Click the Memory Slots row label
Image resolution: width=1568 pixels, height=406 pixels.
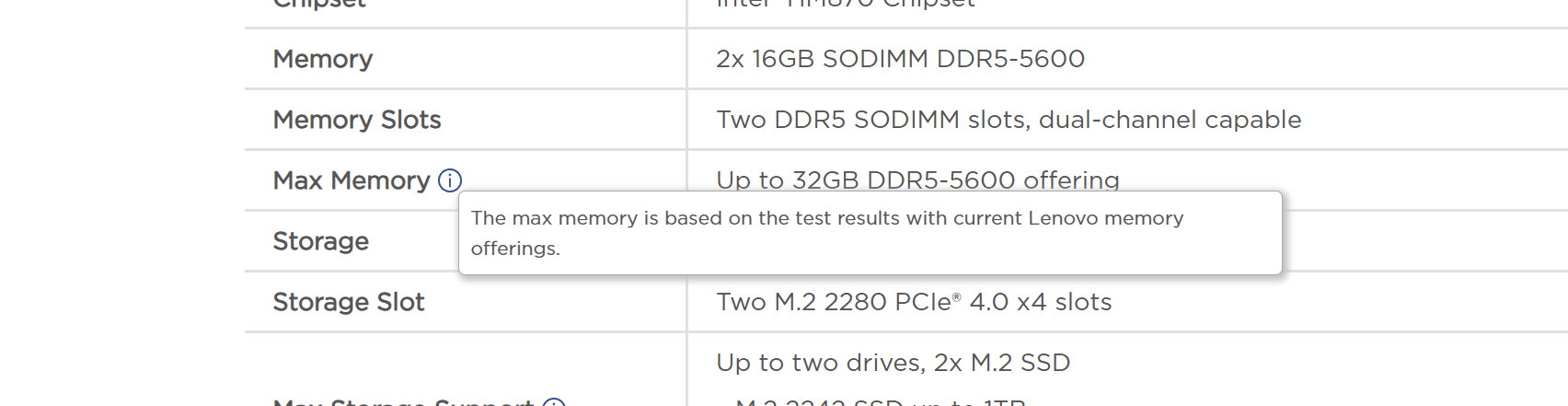click(x=357, y=120)
